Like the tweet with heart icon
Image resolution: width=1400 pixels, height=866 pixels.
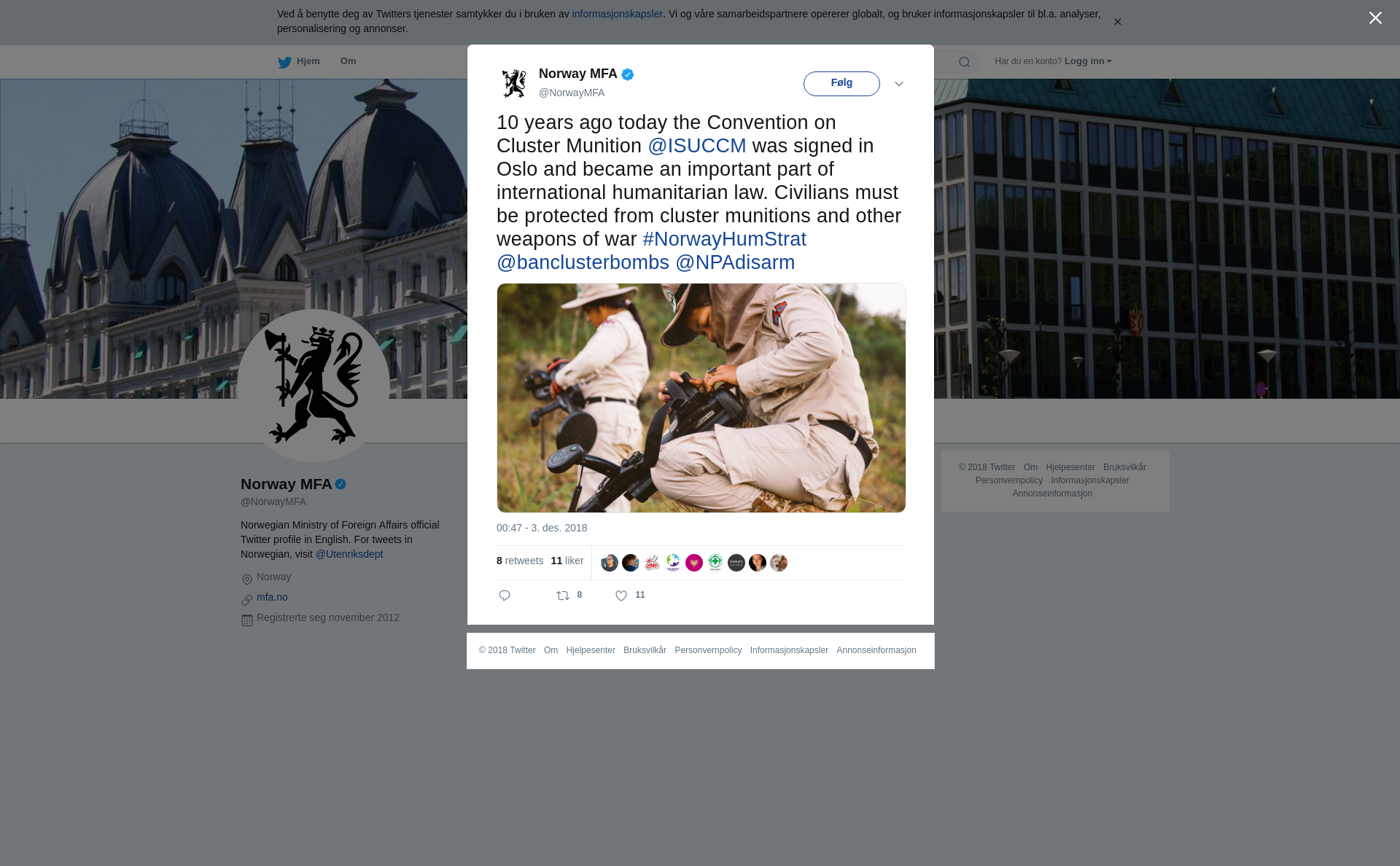point(621,596)
